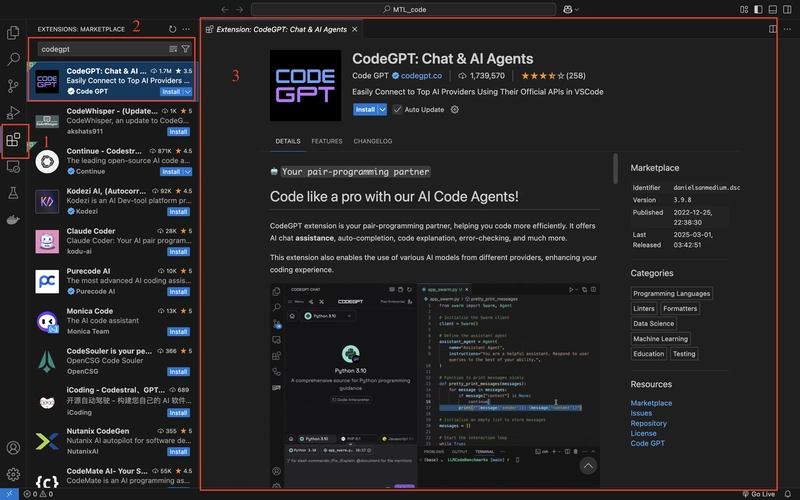Image resolution: width=800 pixels, height=500 pixels.
Task: Click Go Live in status bar
Action: pyautogui.click(x=758, y=494)
